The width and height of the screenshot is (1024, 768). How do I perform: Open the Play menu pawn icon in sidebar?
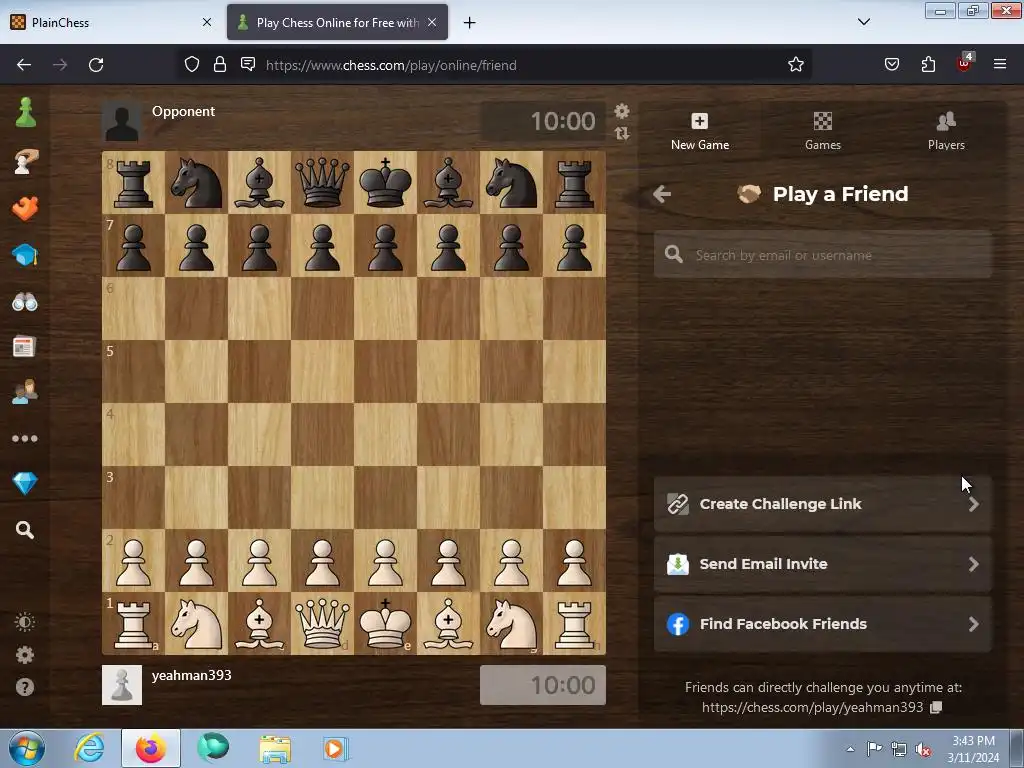[25, 112]
